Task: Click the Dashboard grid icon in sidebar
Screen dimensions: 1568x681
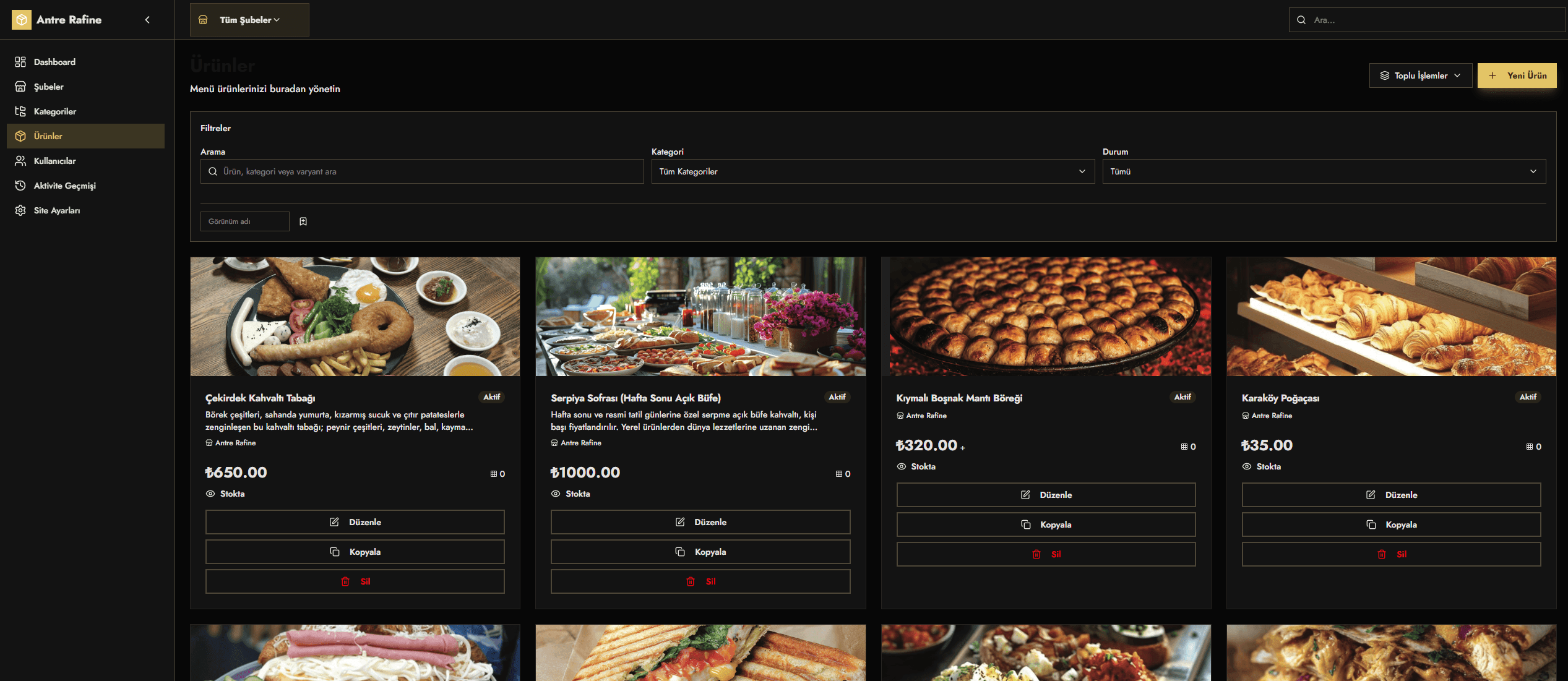Action: click(20, 62)
